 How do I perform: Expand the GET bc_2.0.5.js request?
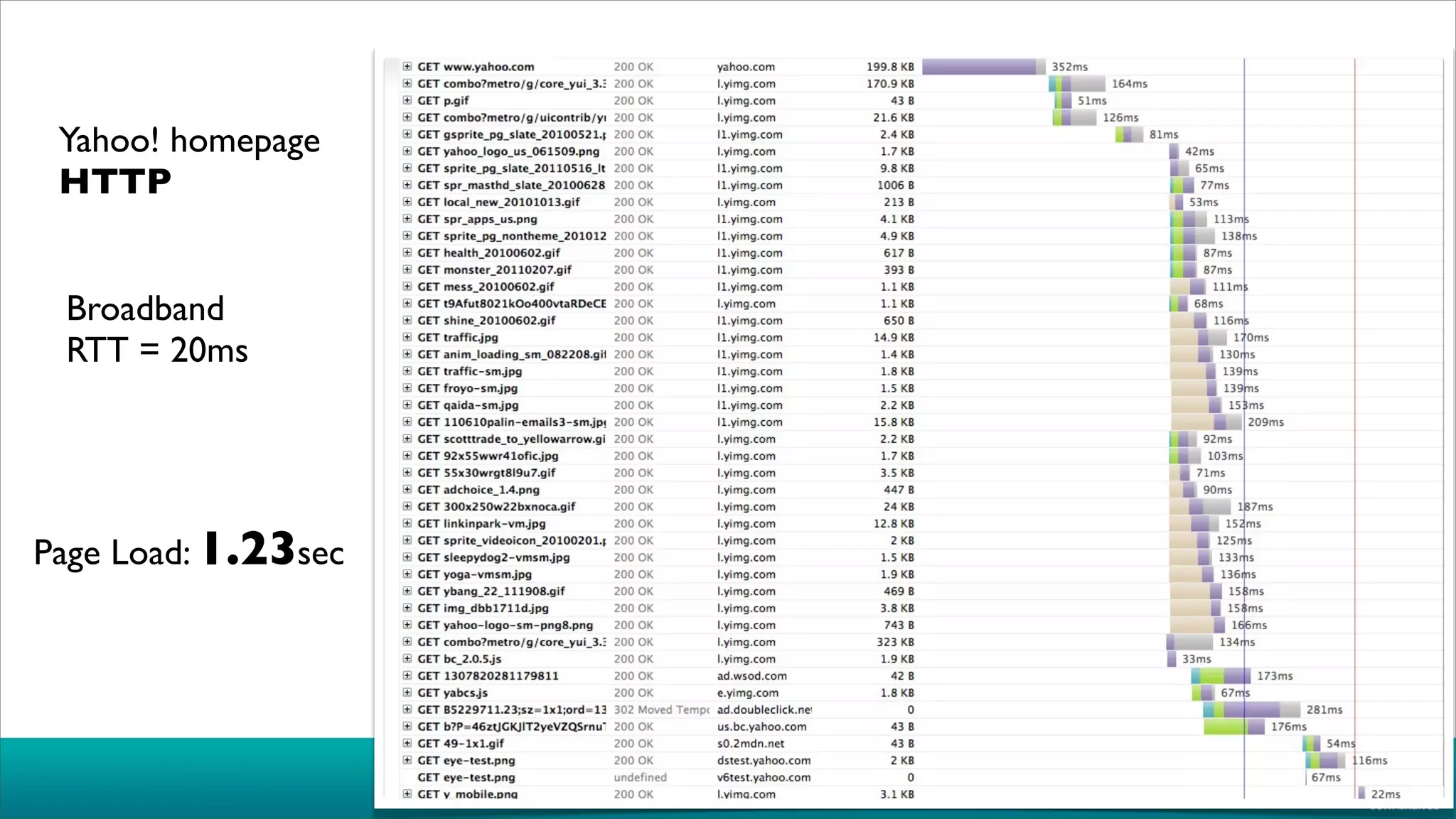pos(407,659)
